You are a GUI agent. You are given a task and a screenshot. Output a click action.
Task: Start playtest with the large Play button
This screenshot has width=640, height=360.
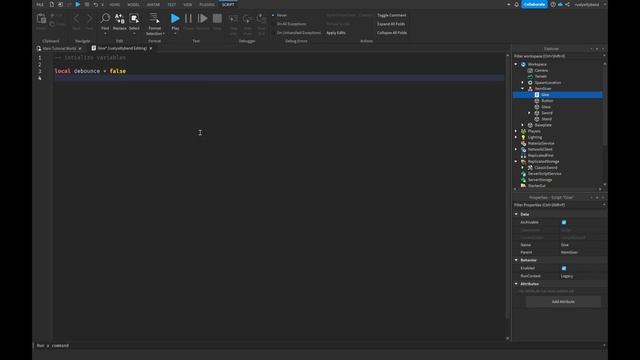coord(175,18)
